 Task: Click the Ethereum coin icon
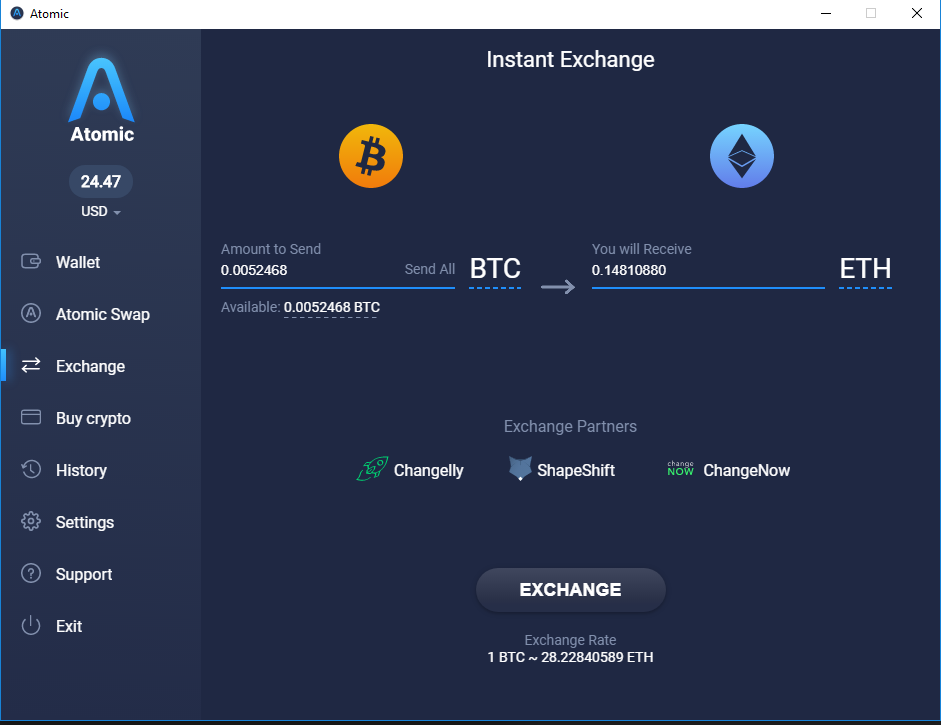(742, 156)
